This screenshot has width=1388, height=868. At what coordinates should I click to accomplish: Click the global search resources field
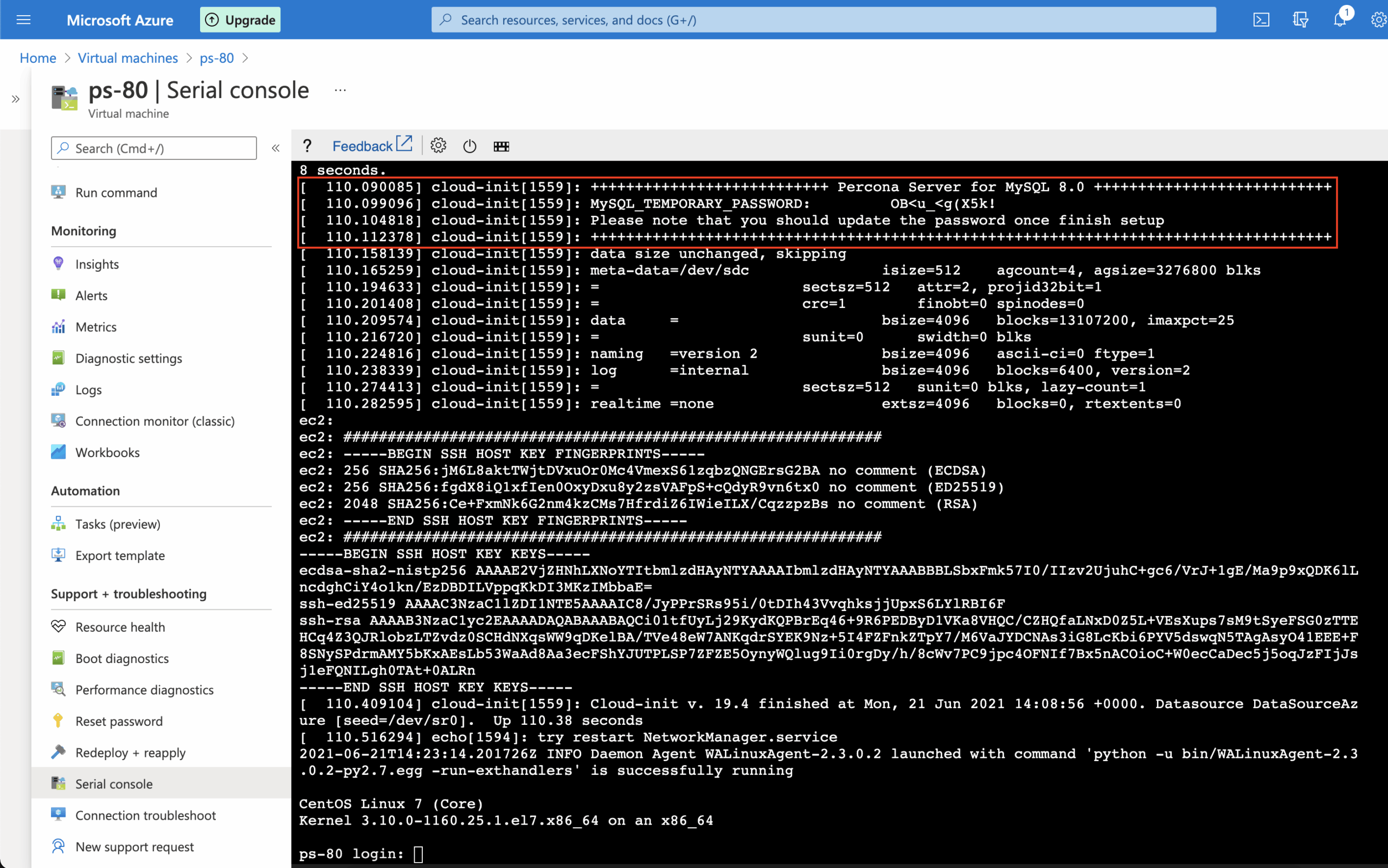[822, 20]
